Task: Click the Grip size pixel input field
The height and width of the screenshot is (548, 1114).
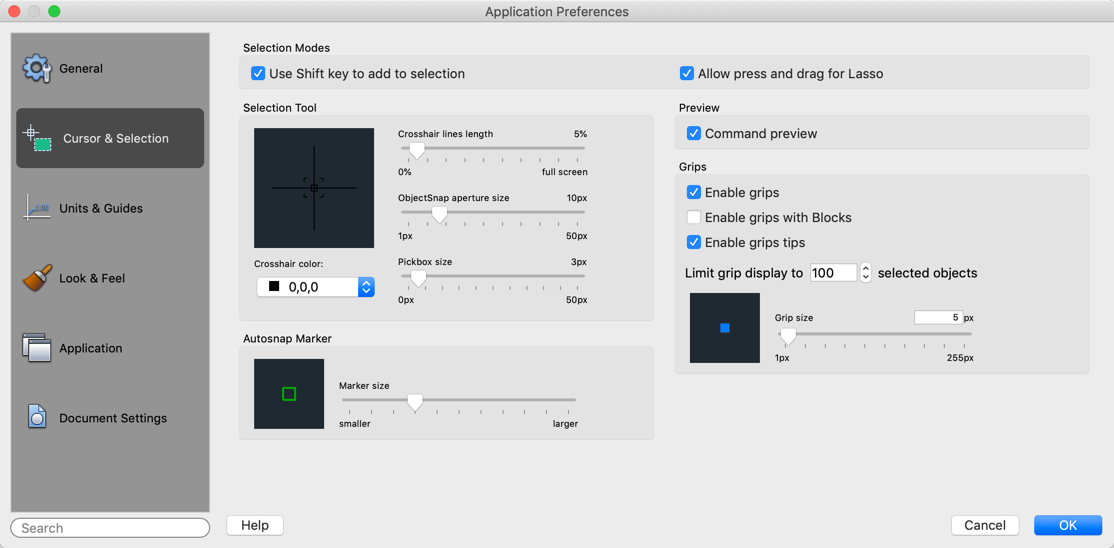Action: coord(938,317)
